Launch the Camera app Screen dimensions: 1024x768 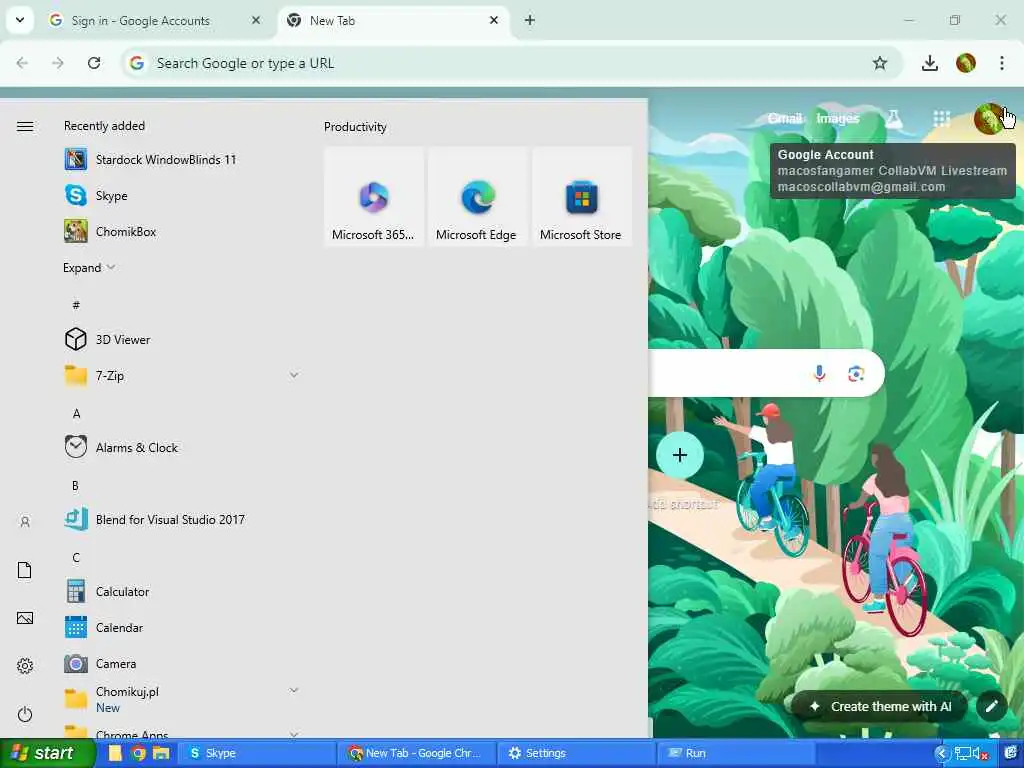tap(101, 664)
